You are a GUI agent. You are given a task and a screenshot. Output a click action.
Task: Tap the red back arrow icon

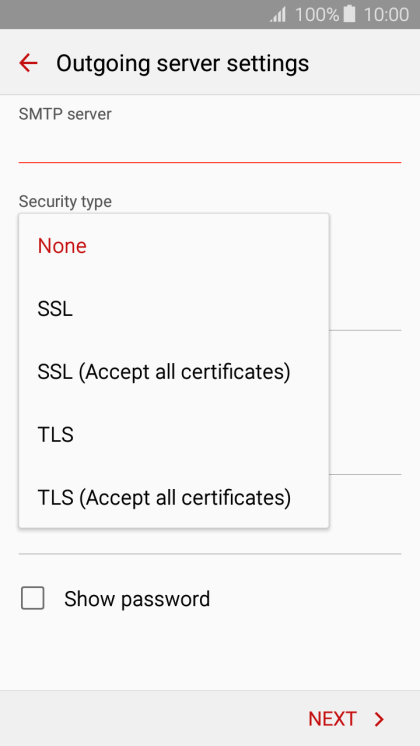[x=28, y=63]
